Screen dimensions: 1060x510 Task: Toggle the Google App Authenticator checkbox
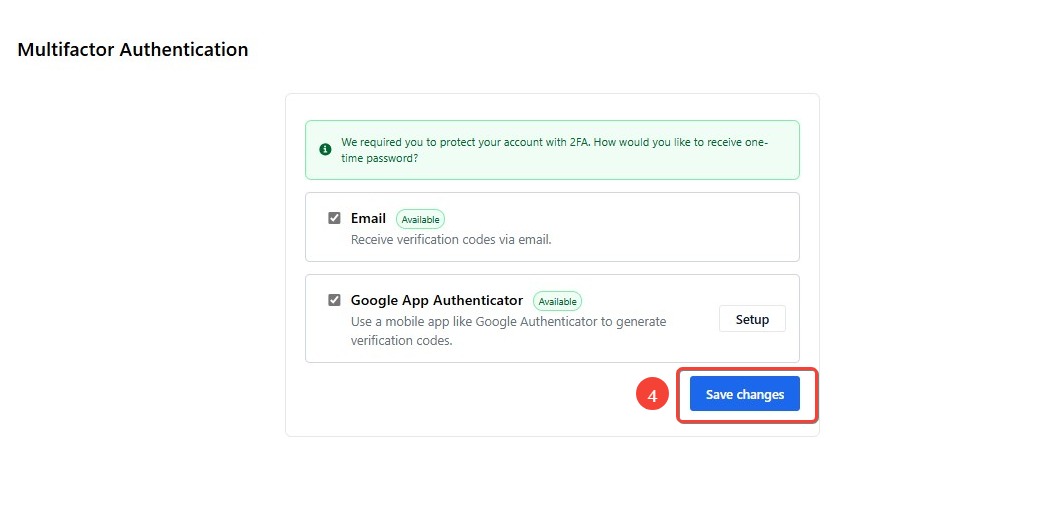coord(334,300)
